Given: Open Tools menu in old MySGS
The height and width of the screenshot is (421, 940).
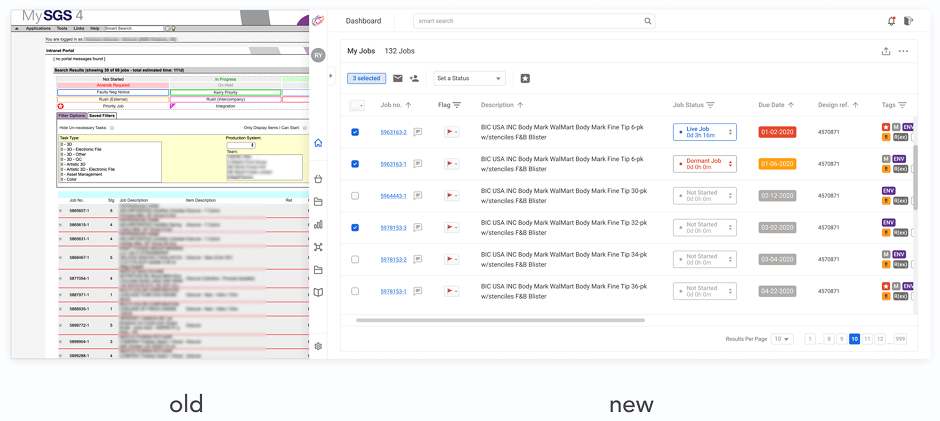Looking at the screenshot, I should 62,28.
